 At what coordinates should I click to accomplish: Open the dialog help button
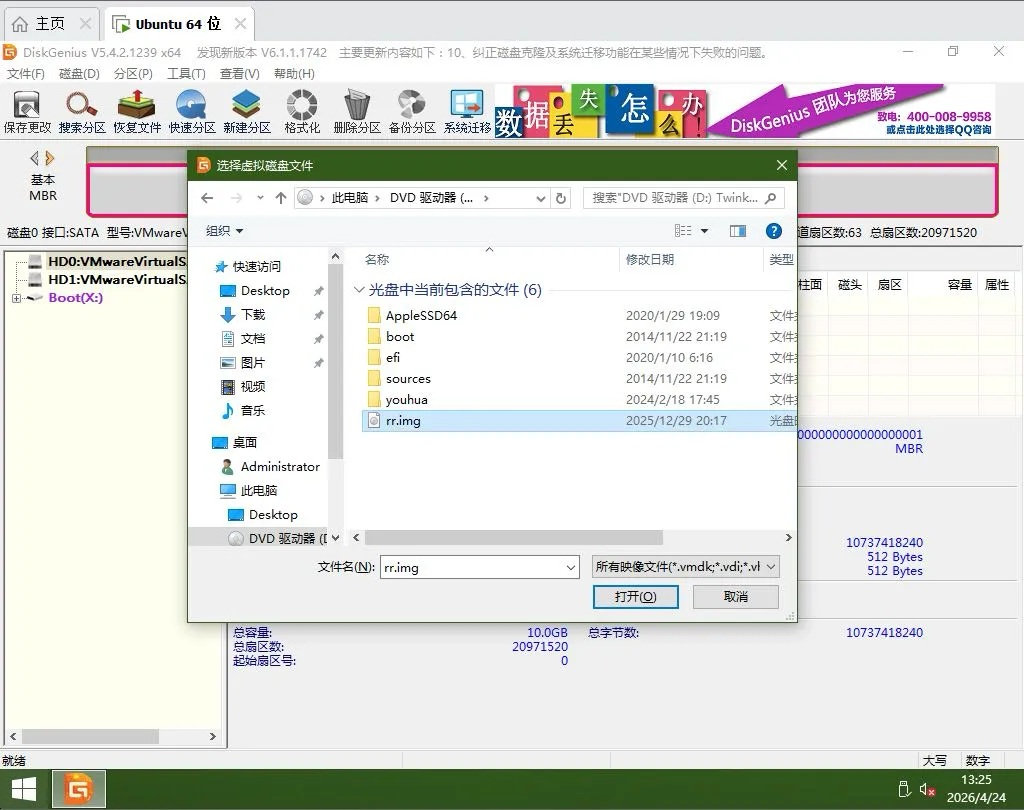tap(773, 231)
